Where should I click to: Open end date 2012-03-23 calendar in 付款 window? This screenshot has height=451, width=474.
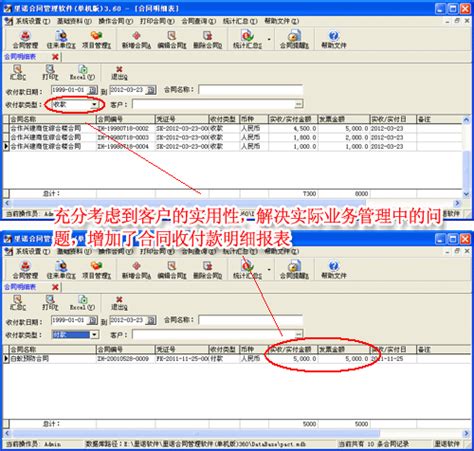[x=151, y=320]
